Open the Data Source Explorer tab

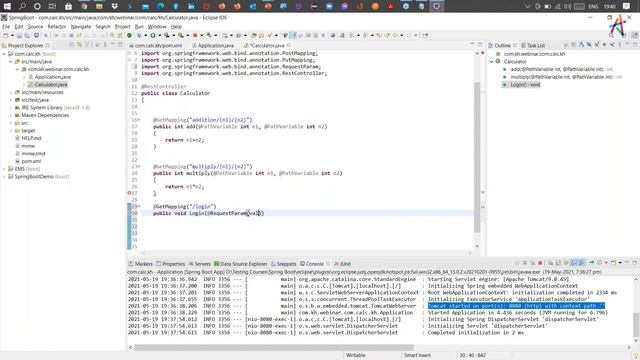coord(240,264)
